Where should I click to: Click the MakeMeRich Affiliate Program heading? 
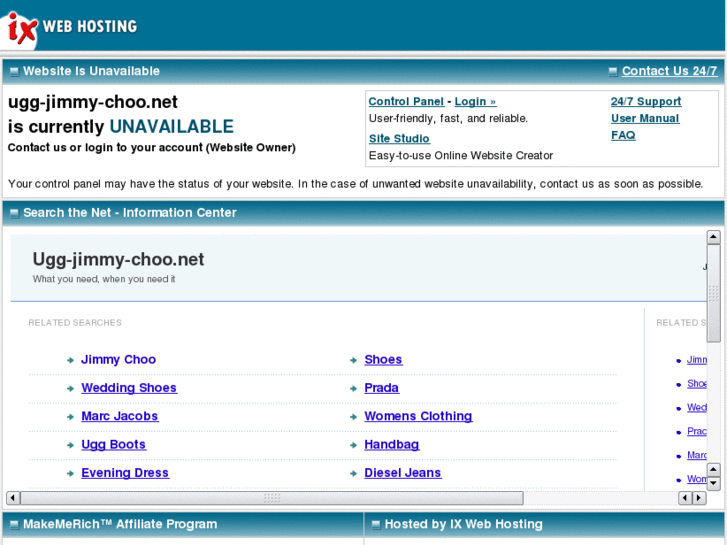pos(120,524)
